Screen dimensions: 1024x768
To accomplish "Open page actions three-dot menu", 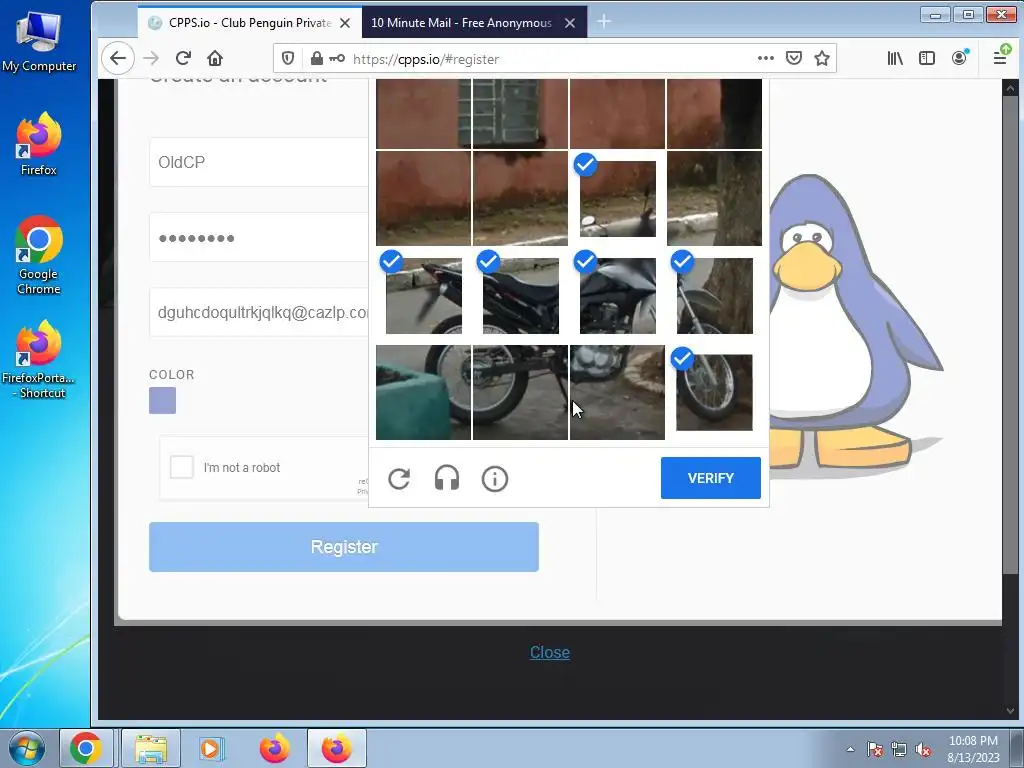I will (765, 59).
